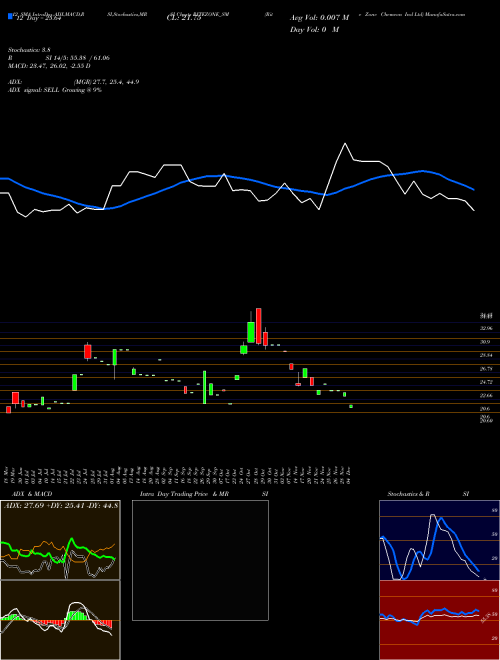Click the 'Stochastics: 8.8' reading

click(x=29, y=50)
